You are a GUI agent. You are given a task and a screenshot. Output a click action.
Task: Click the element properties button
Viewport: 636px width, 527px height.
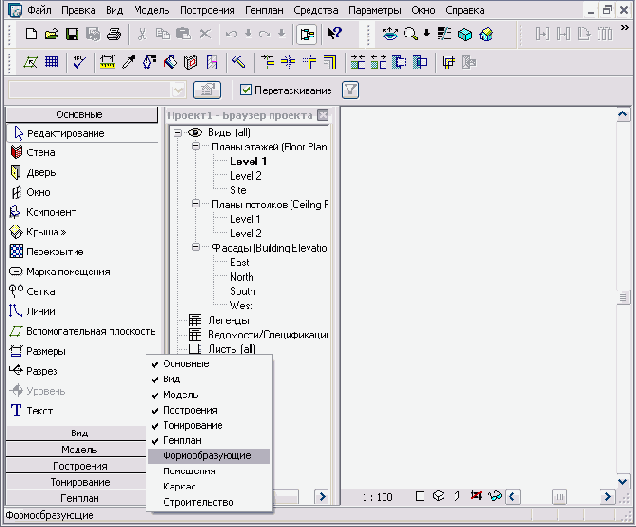207,90
